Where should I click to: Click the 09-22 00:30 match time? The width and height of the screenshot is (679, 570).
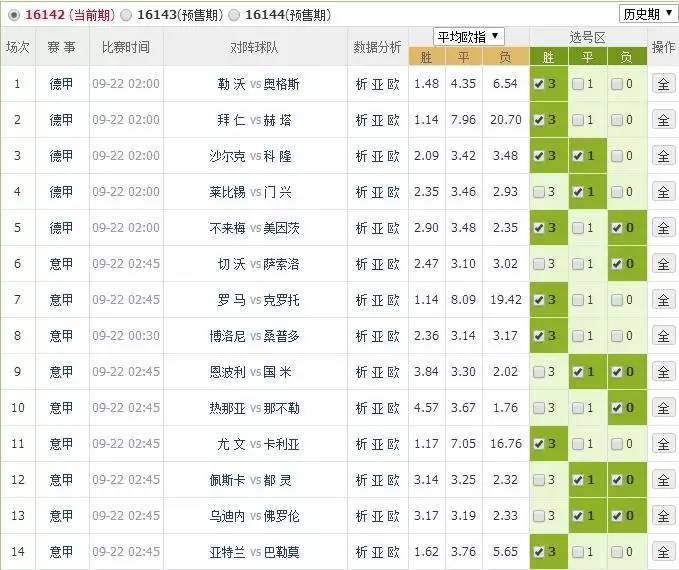126,336
